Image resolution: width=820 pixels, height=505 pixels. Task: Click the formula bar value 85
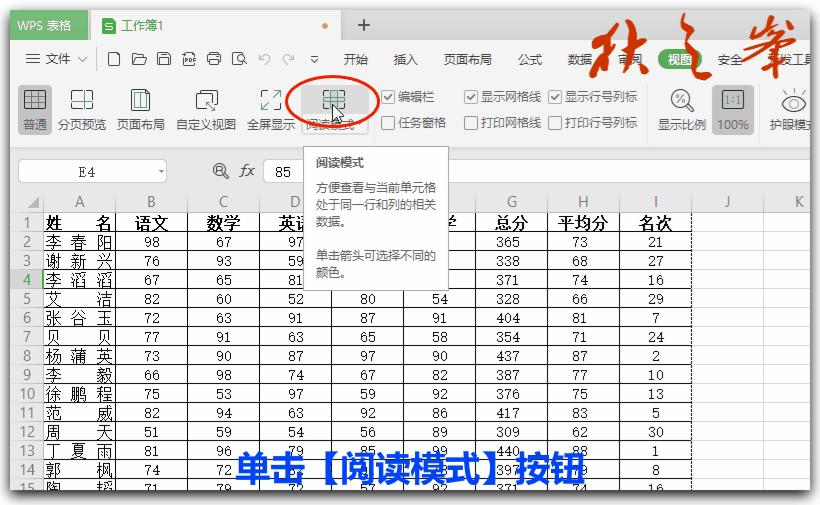(x=283, y=171)
